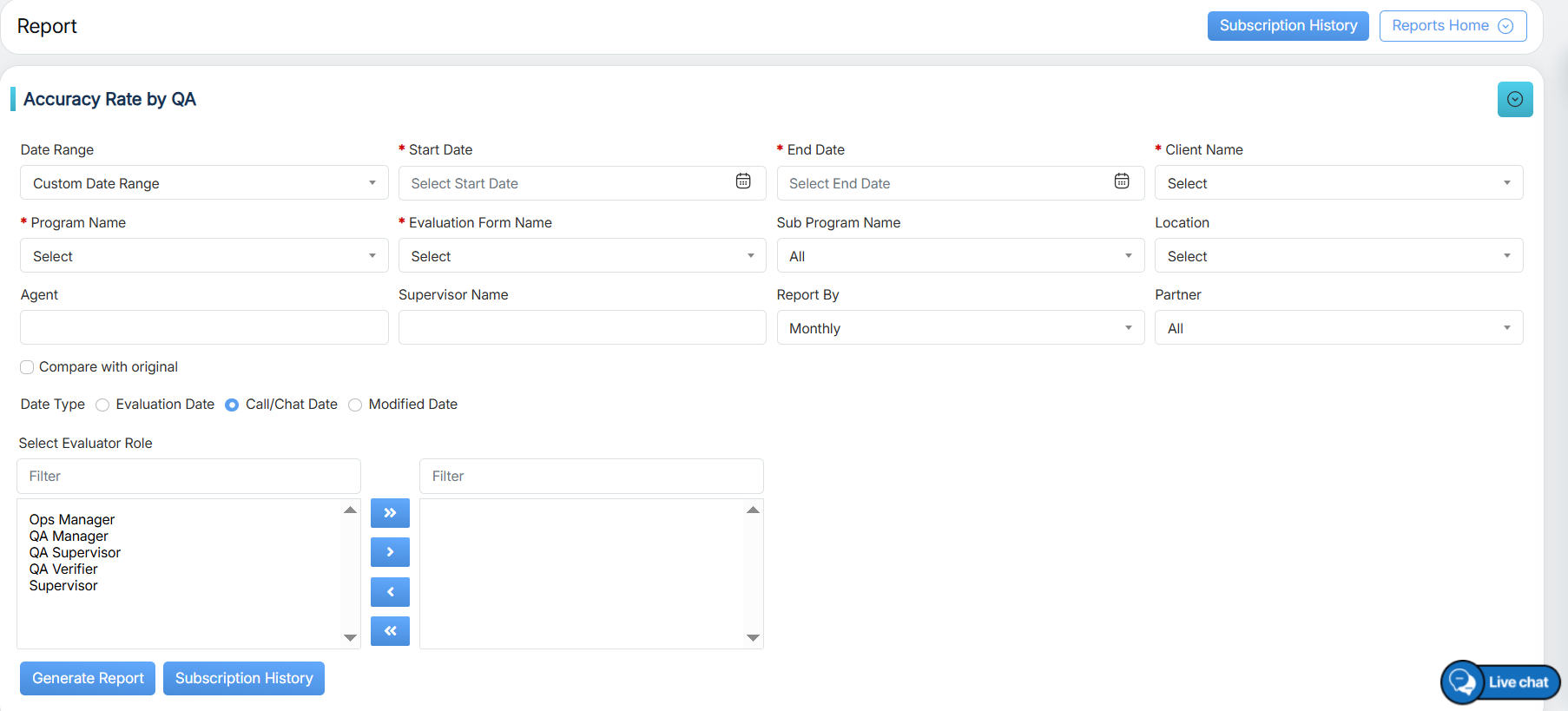The height and width of the screenshot is (711, 1568).
Task: Open the Reports Home menu
Action: tap(1452, 26)
